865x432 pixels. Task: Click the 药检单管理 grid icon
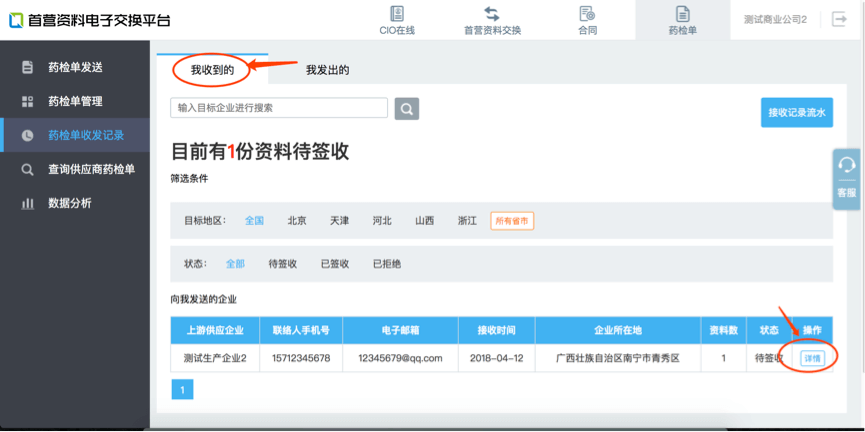27,102
